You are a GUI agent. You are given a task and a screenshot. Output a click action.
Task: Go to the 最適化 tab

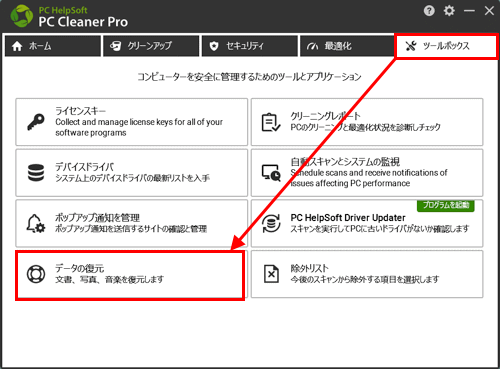pyautogui.click(x=347, y=46)
